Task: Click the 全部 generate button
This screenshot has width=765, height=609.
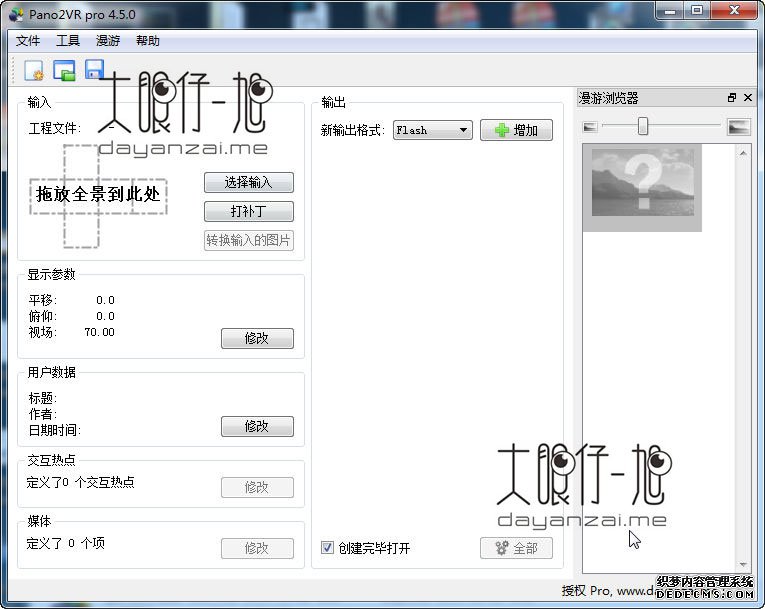Action: (x=516, y=548)
